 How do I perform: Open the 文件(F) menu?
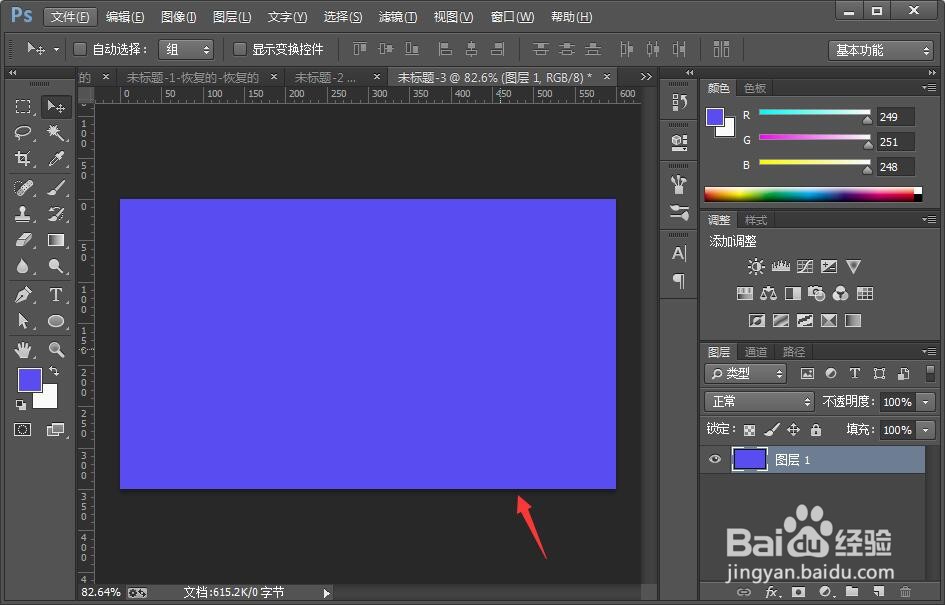pyautogui.click(x=70, y=16)
